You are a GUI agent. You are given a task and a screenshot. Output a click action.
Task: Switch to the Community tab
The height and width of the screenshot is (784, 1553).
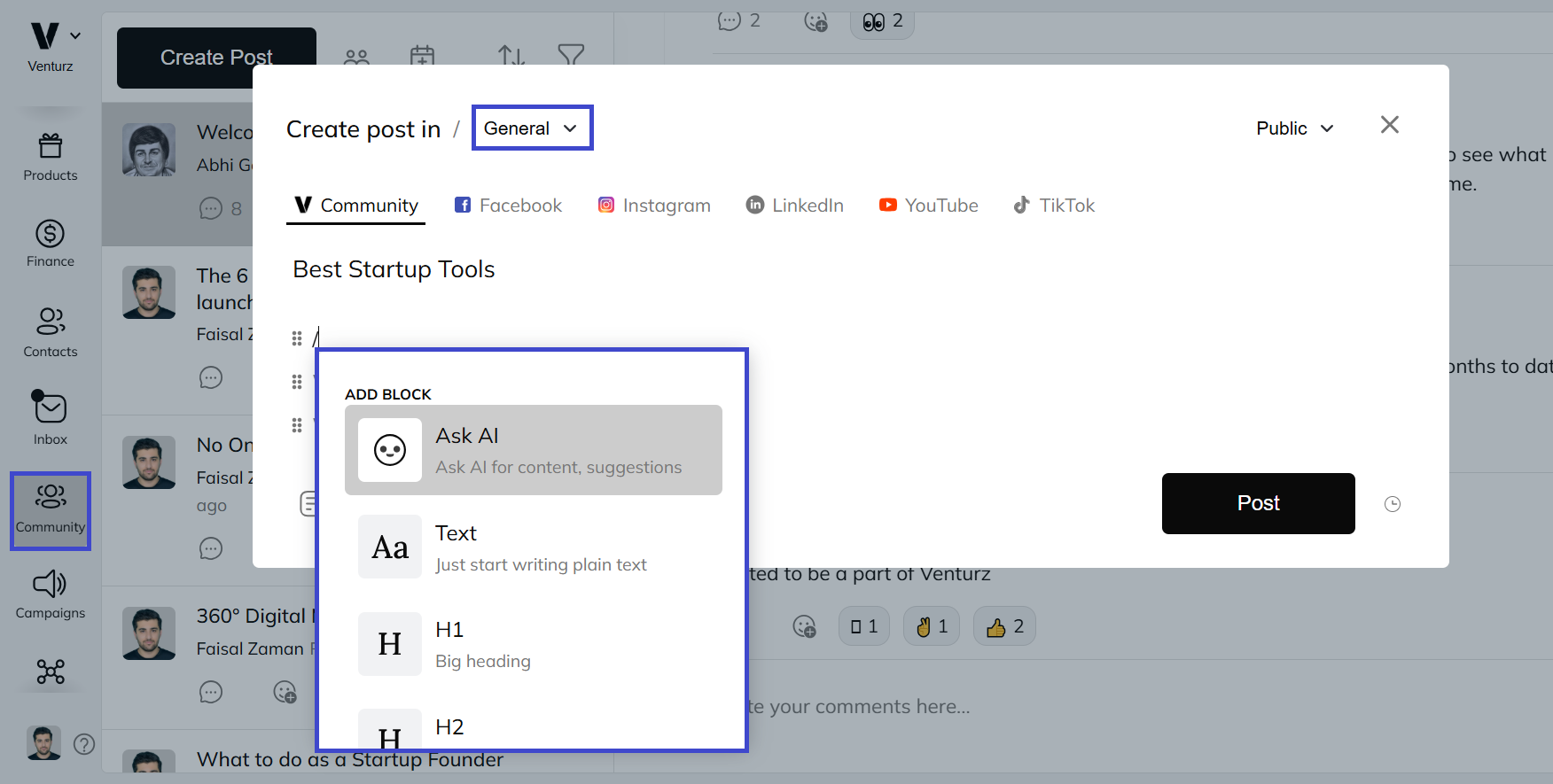tap(356, 206)
